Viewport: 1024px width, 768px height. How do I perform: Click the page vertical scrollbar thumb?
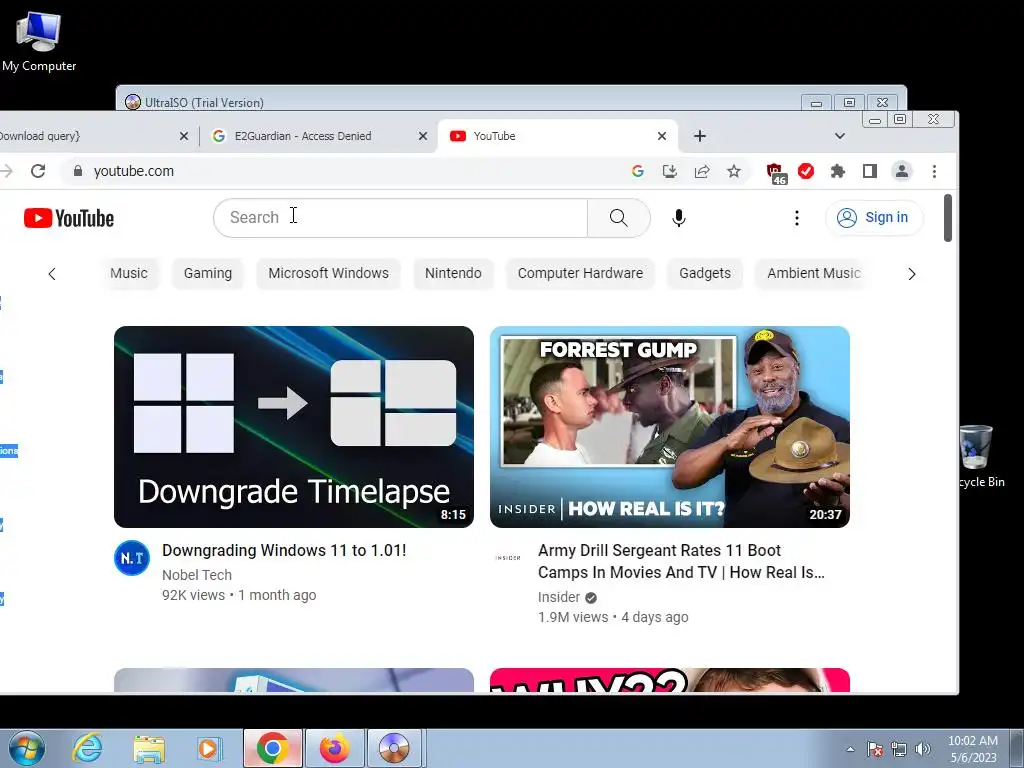click(948, 218)
